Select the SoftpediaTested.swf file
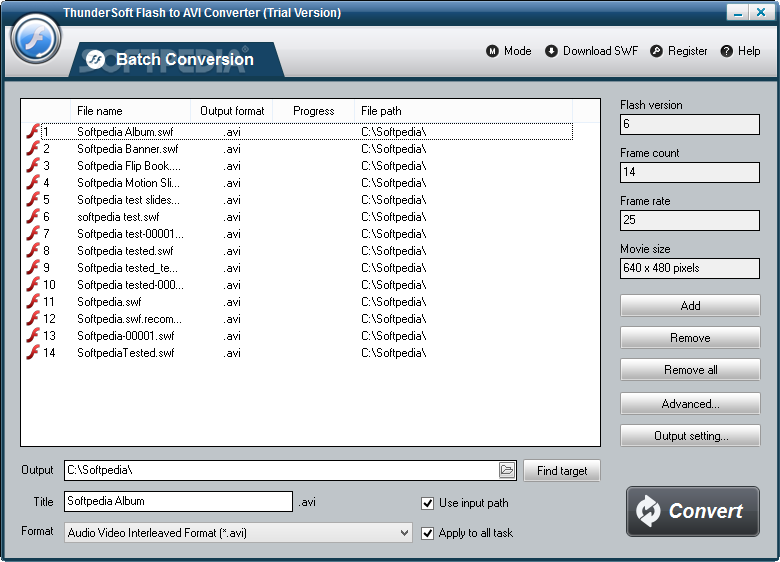Screen dimensions: 780x562 tap(126, 353)
